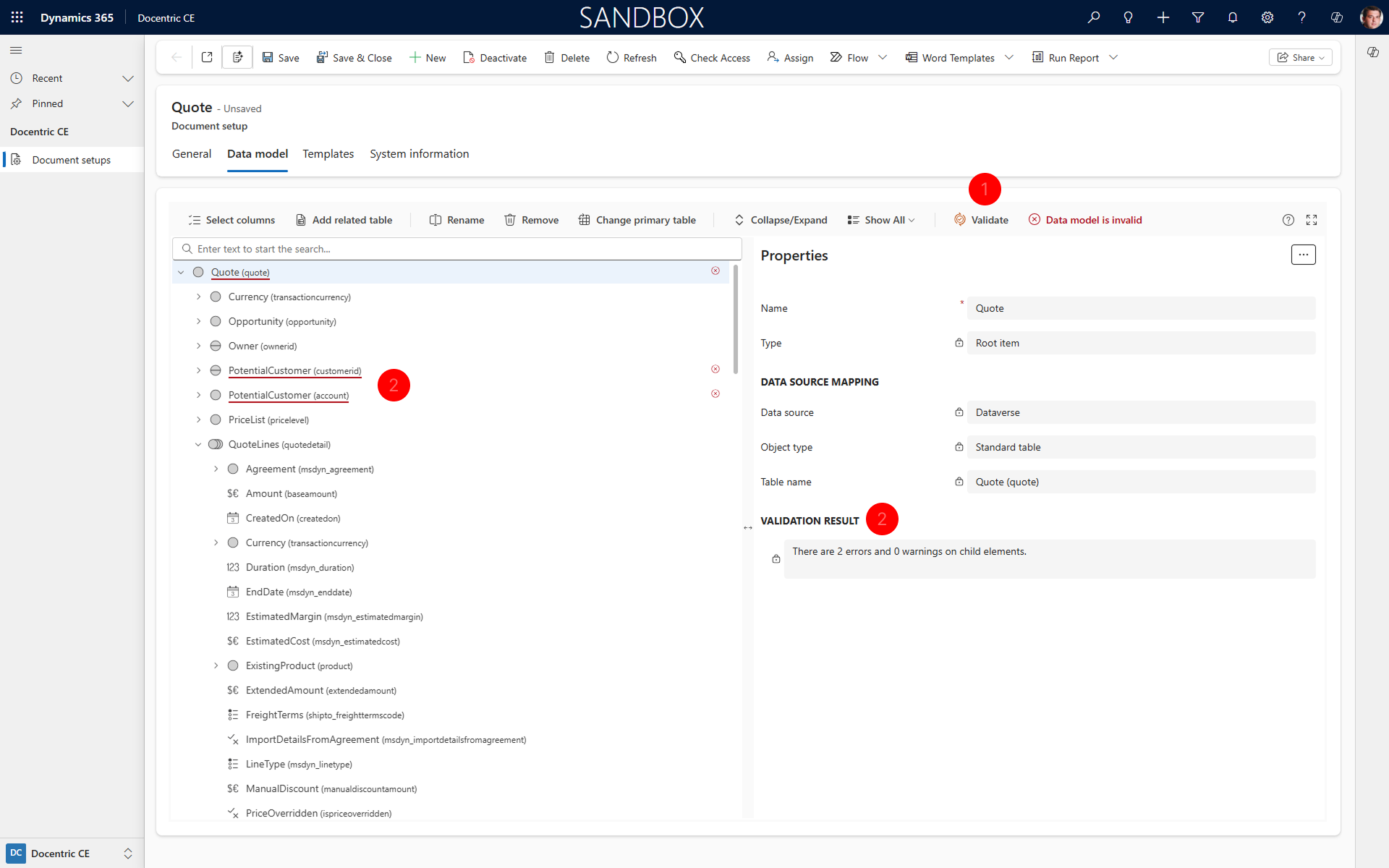Click error icon on PotentialCustomer (account) row
The image size is (1389, 868).
point(715,393)
